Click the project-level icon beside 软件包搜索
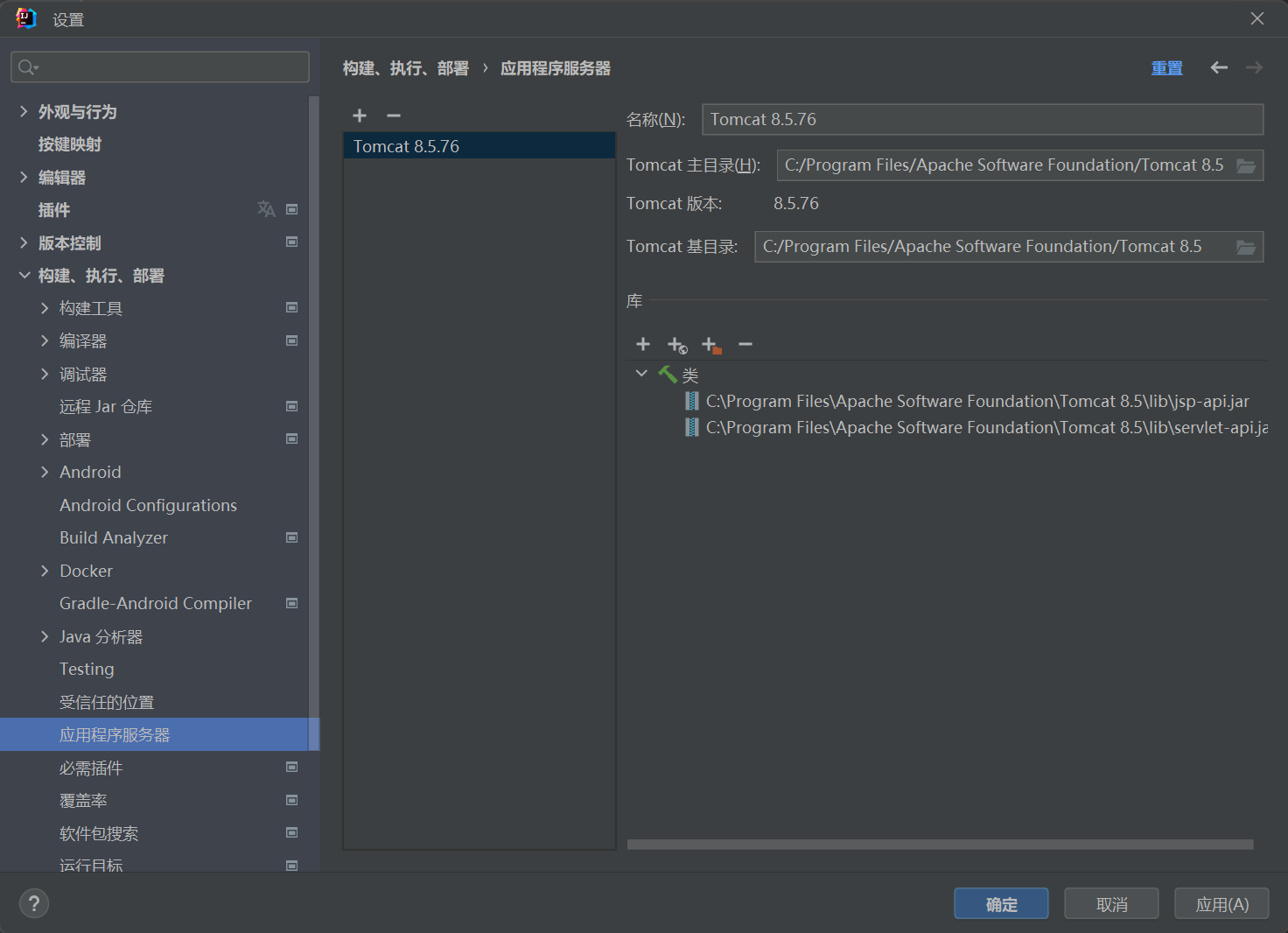Viewport: 1288px width, 933px height. (x=292, y=832)
